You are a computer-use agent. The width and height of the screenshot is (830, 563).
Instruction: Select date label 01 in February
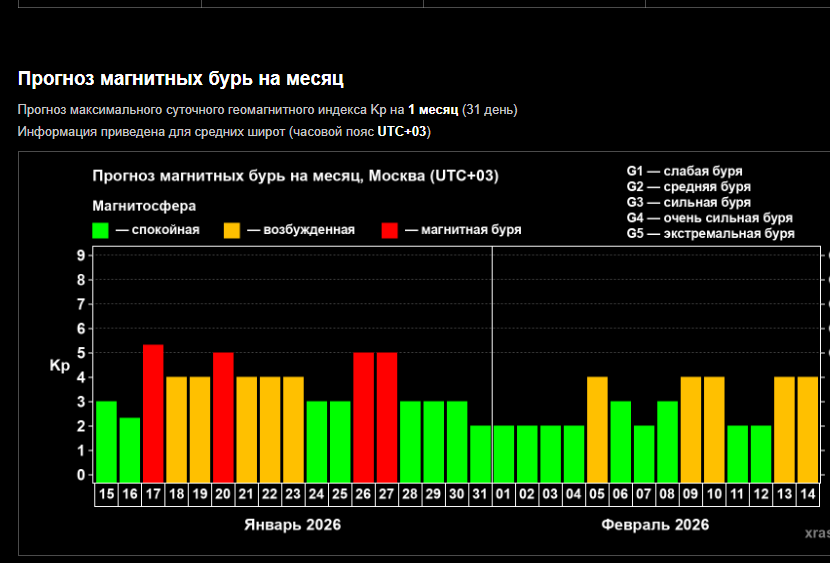pyautogui.click(x=503, y=494)
